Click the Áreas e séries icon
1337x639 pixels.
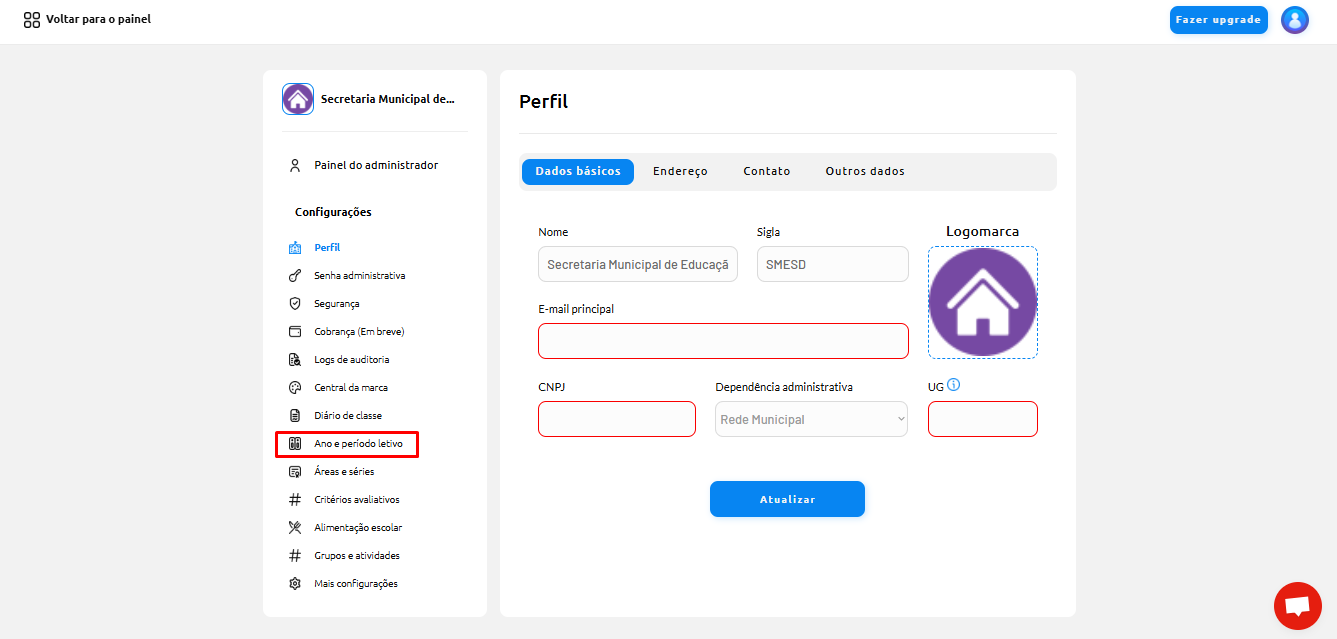click(295, 472)
